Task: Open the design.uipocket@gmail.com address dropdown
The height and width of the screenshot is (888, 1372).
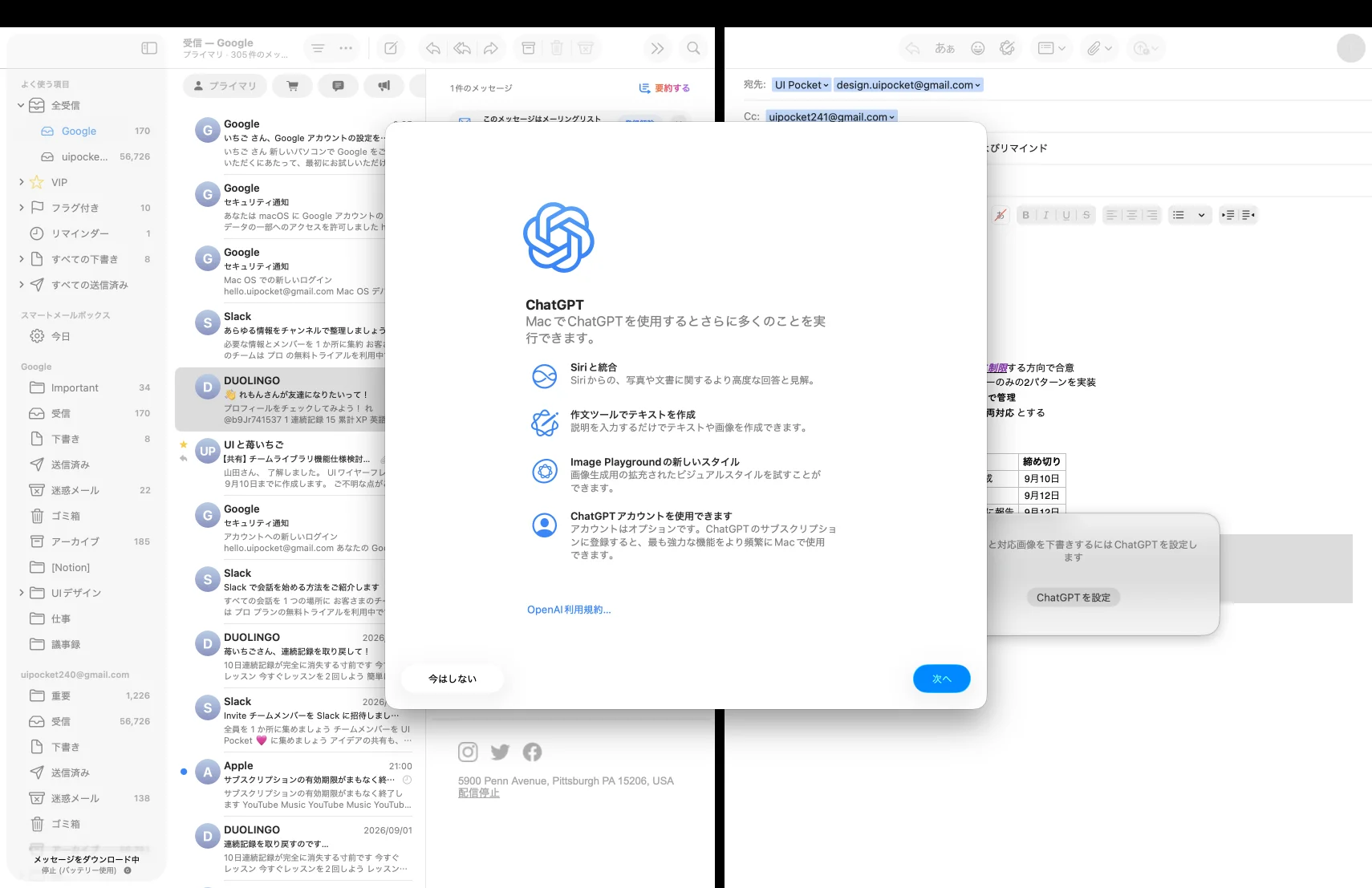Action: (x=908, y=85)
